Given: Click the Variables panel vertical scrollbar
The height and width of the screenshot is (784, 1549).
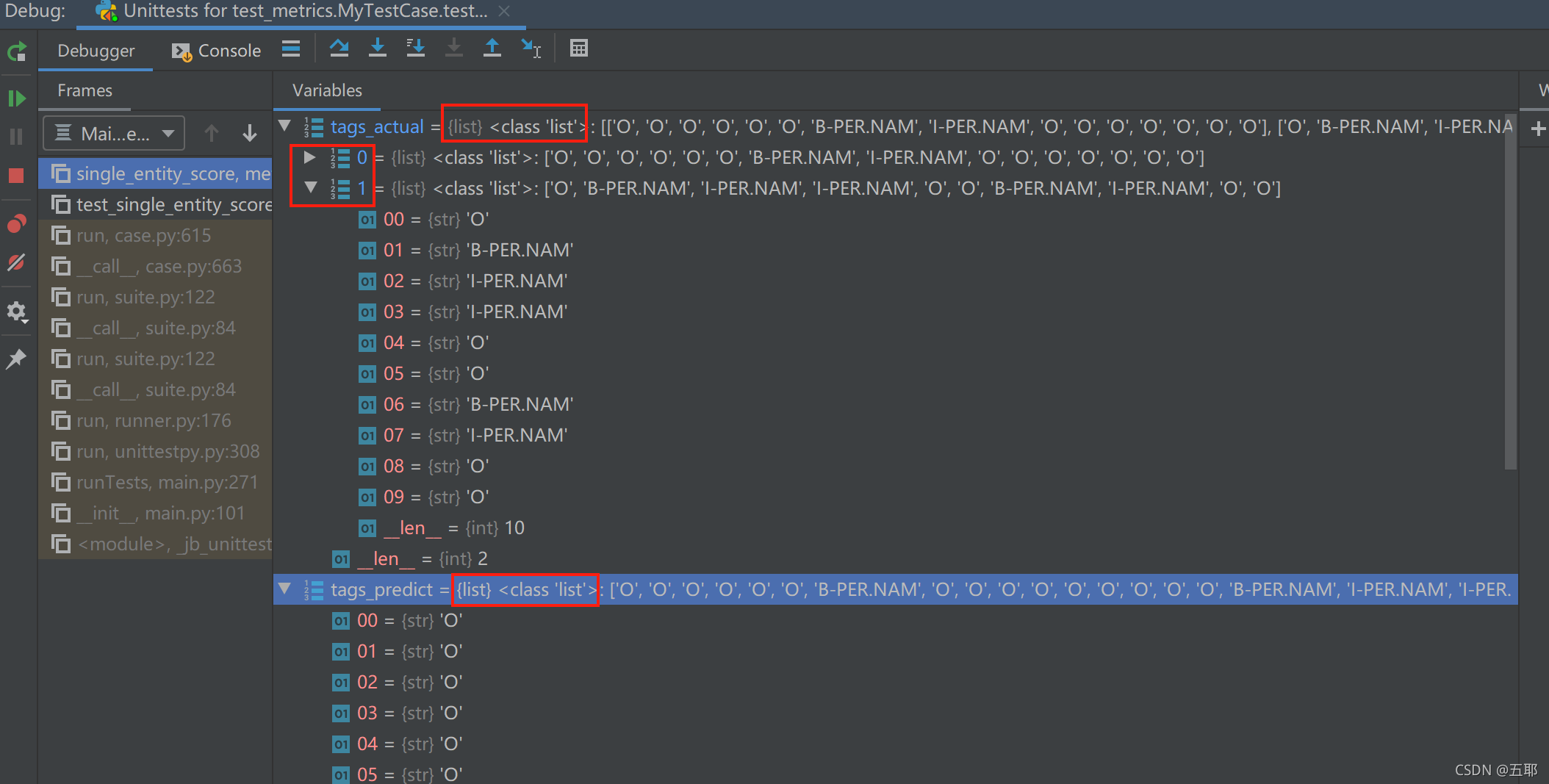Looking at the screenshot, I should [1511, 291].
